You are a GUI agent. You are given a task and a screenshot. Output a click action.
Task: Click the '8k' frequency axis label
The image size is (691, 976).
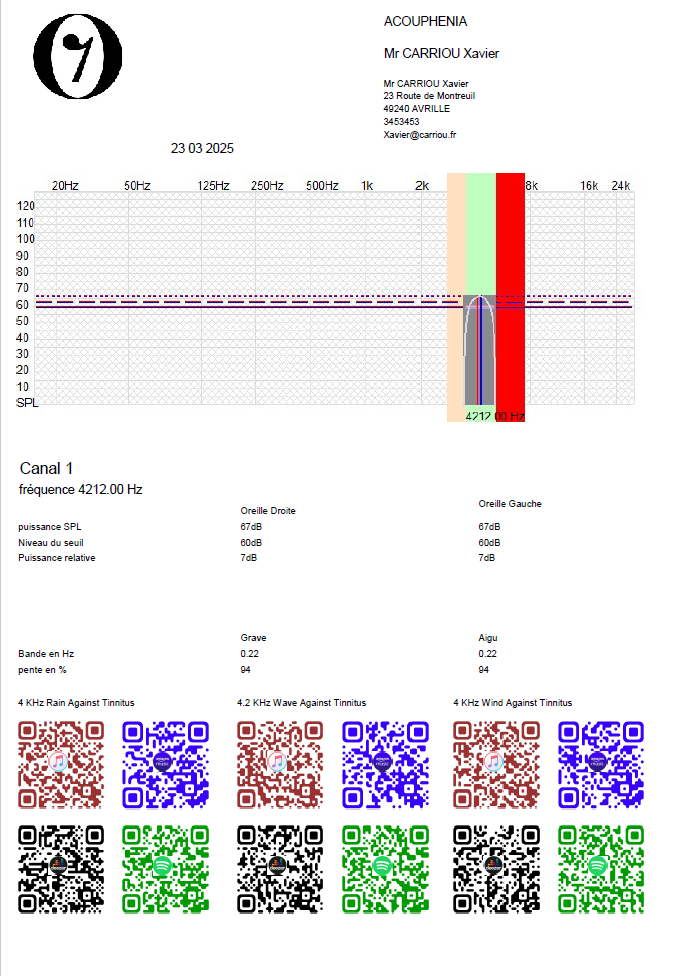click(x=532, y=185)
